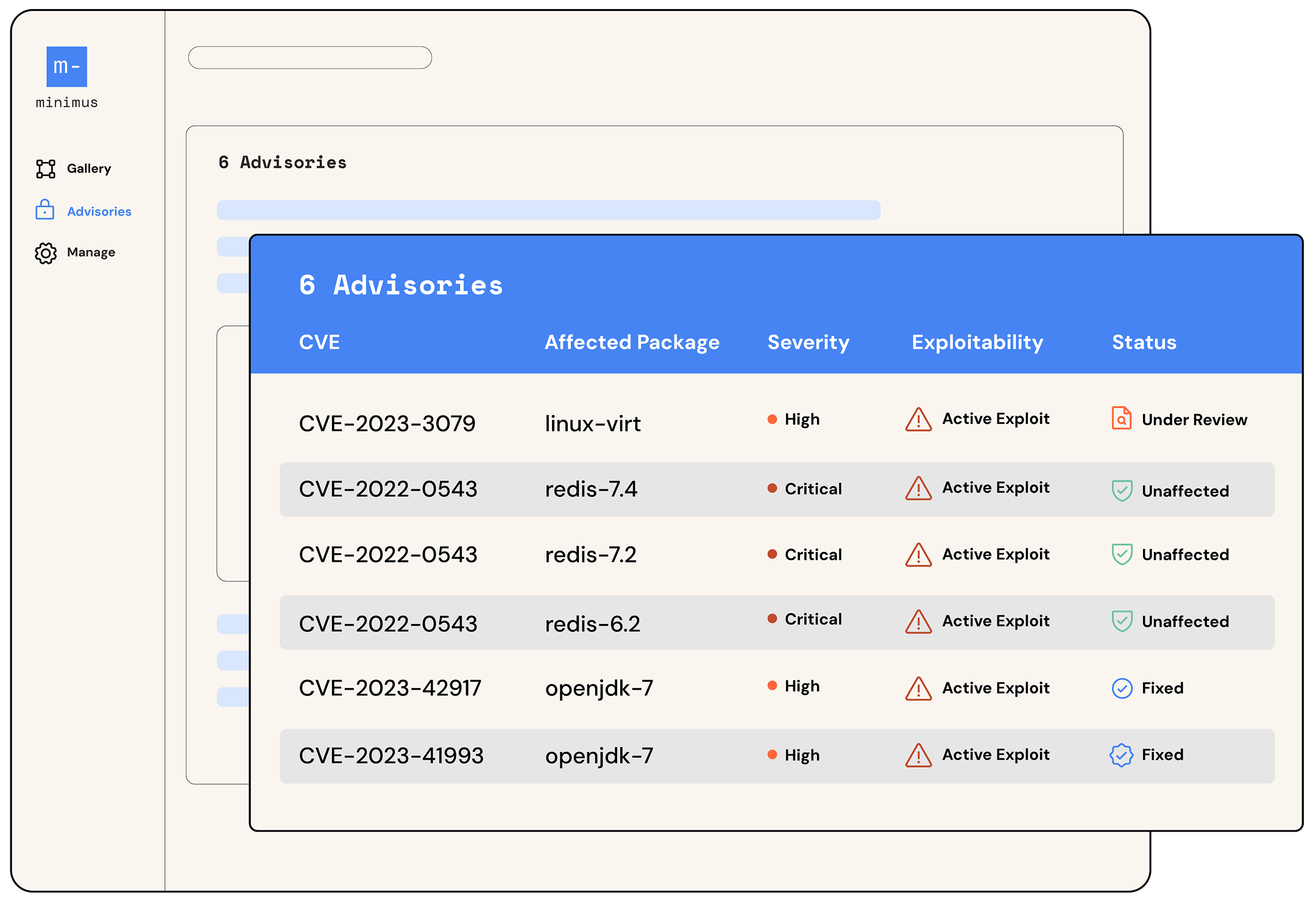The image size is (1316, 903).
Task: Click the Advisories lock icon in sidebar
Action: 45,210
